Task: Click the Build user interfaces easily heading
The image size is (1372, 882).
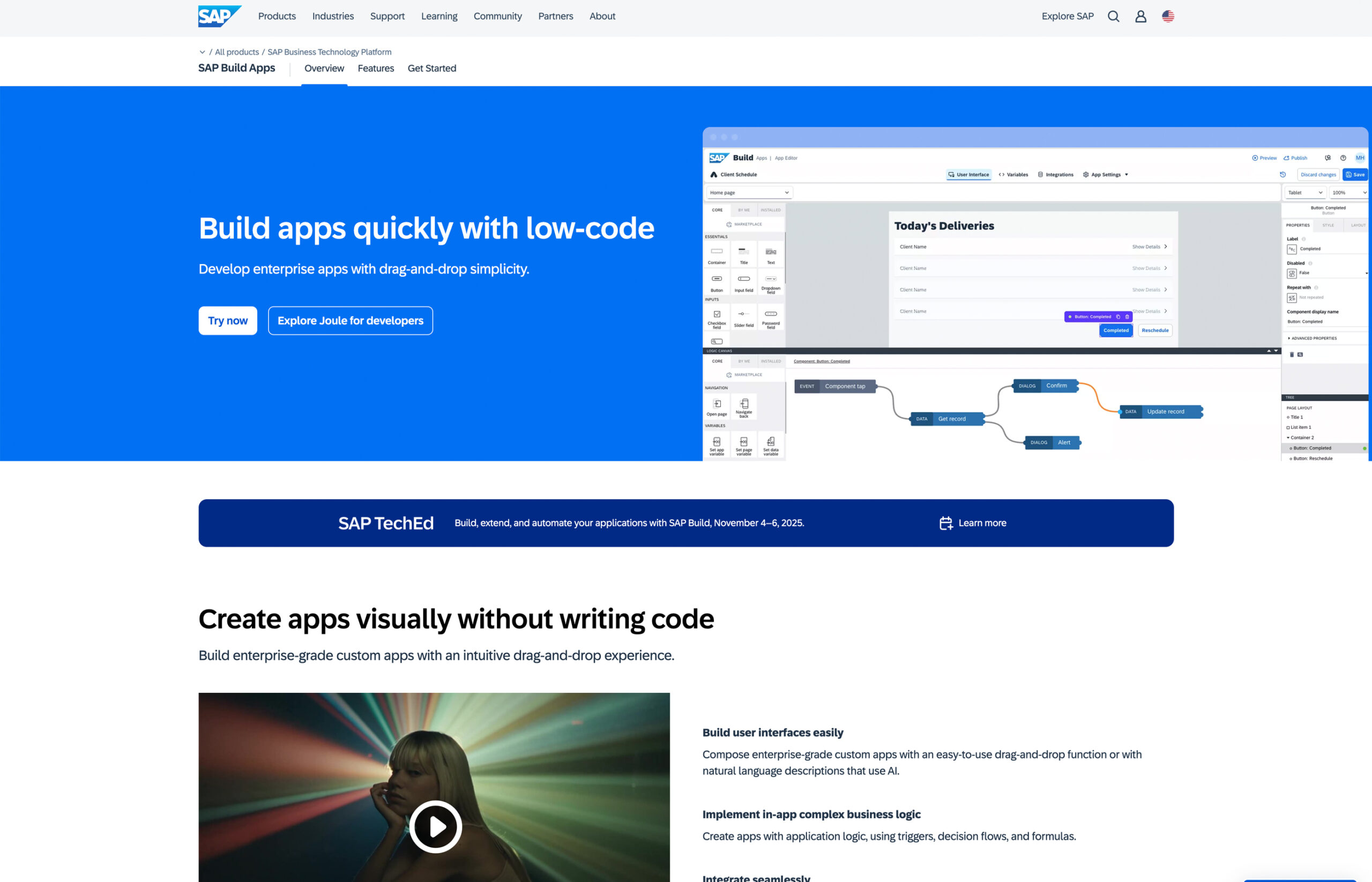Action: pos(773,732)
